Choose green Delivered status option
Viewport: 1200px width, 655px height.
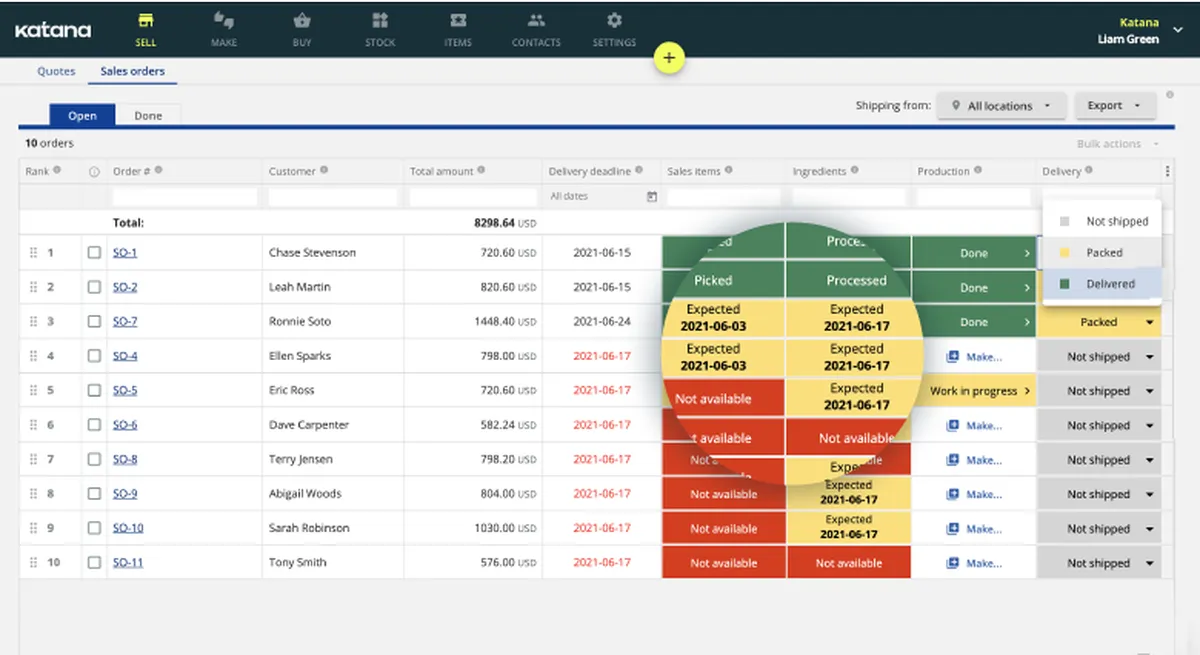coord(1102,284)
